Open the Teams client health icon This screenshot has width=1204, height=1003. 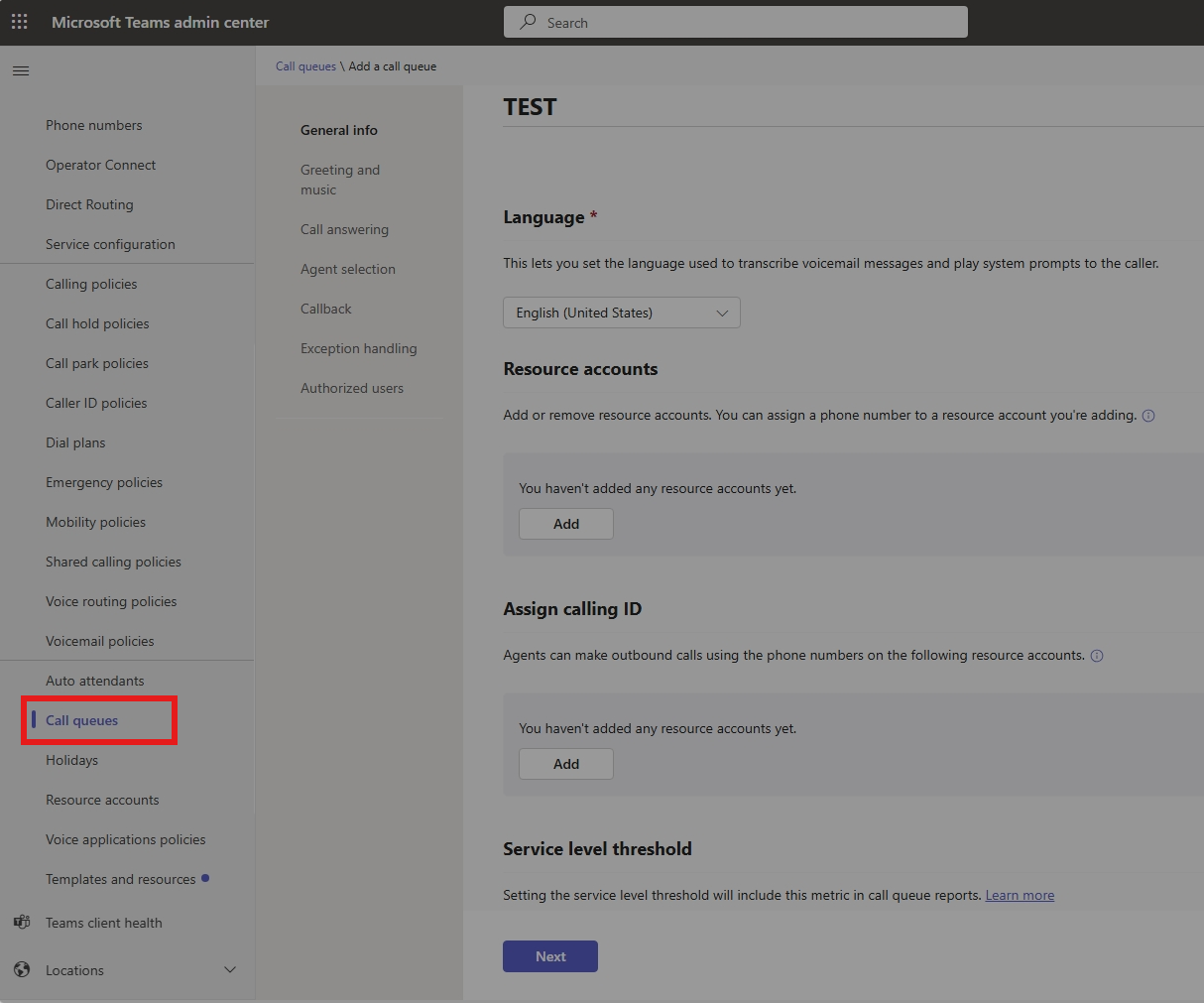[22, 923]
